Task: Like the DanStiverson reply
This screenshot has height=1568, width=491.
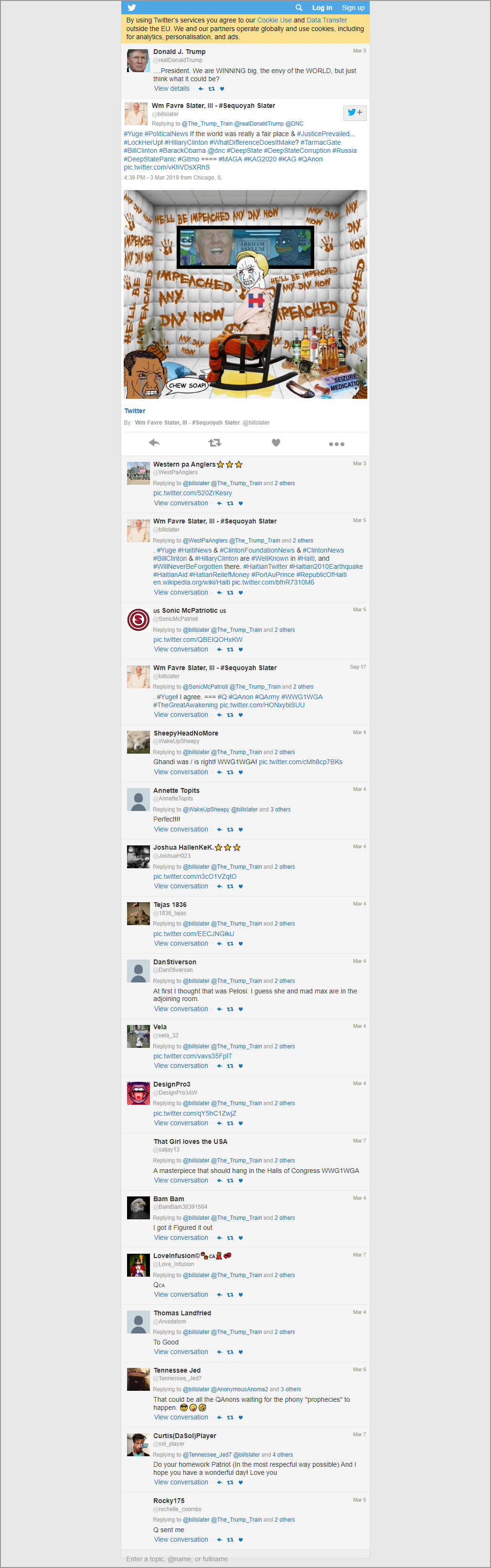Action: click(240, 1009)
